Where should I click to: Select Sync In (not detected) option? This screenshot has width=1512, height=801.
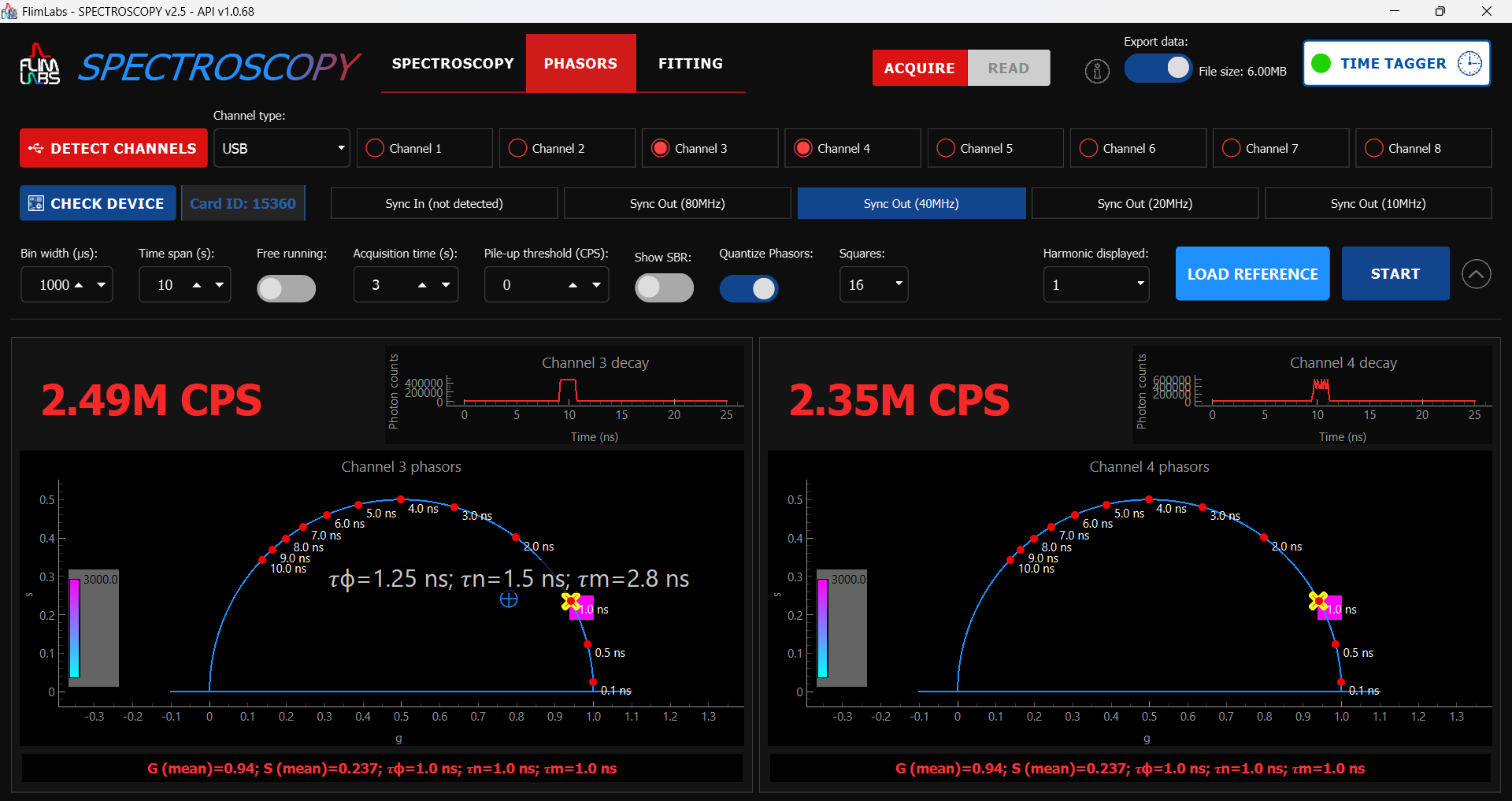click(x=444, y=203)
